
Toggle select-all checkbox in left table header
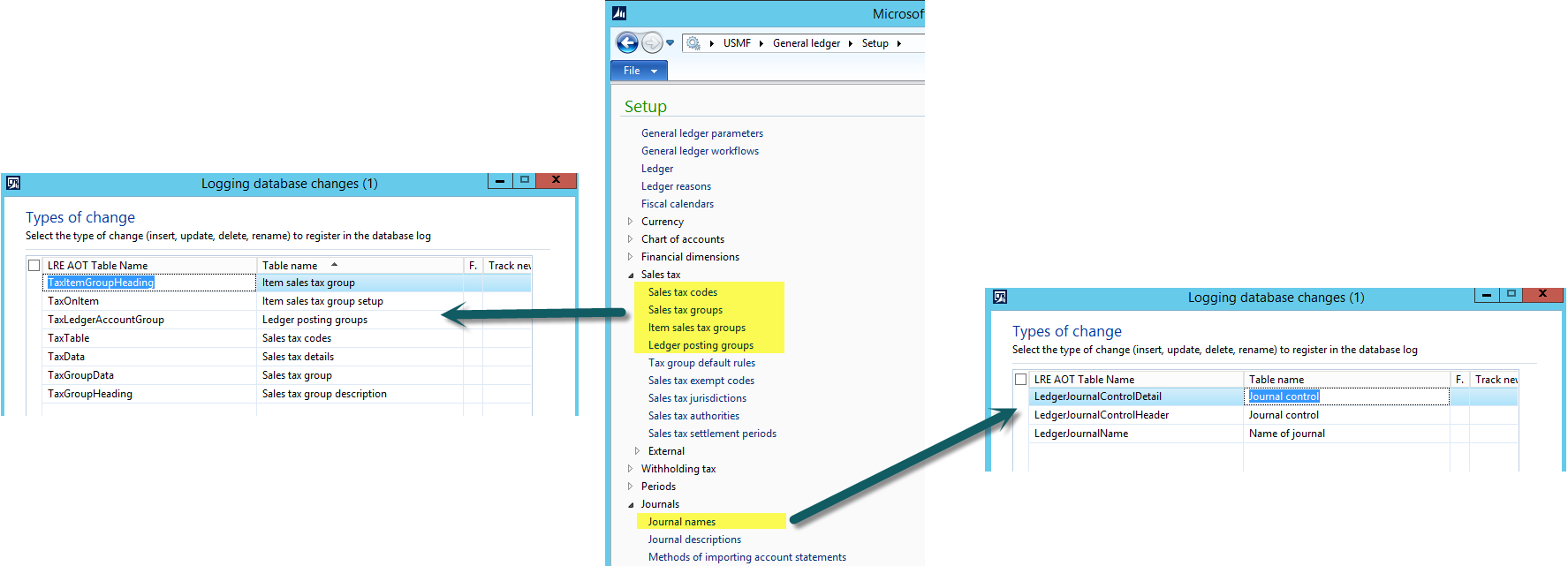click(34, 266)
